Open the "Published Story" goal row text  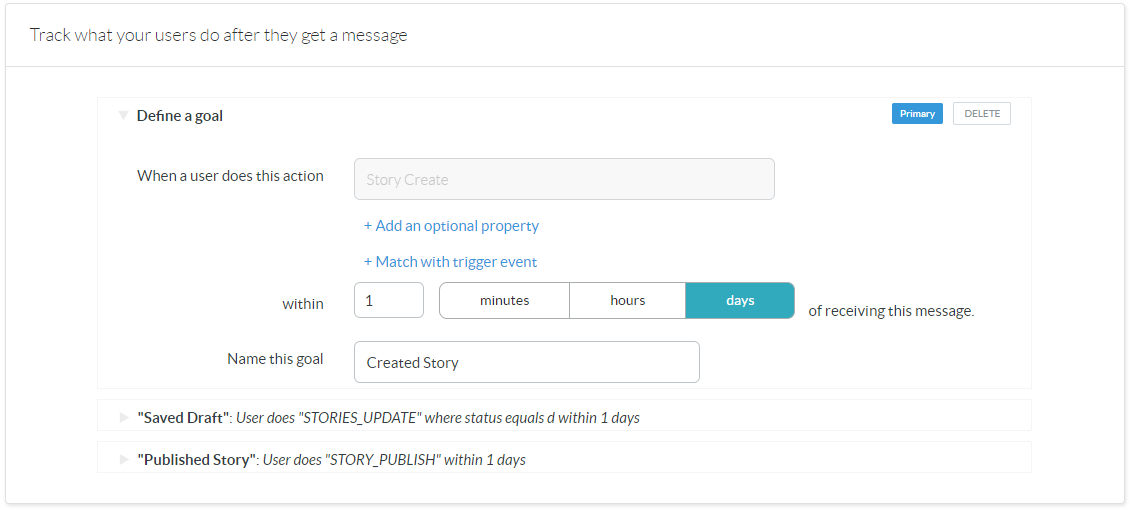coord(331,460)
